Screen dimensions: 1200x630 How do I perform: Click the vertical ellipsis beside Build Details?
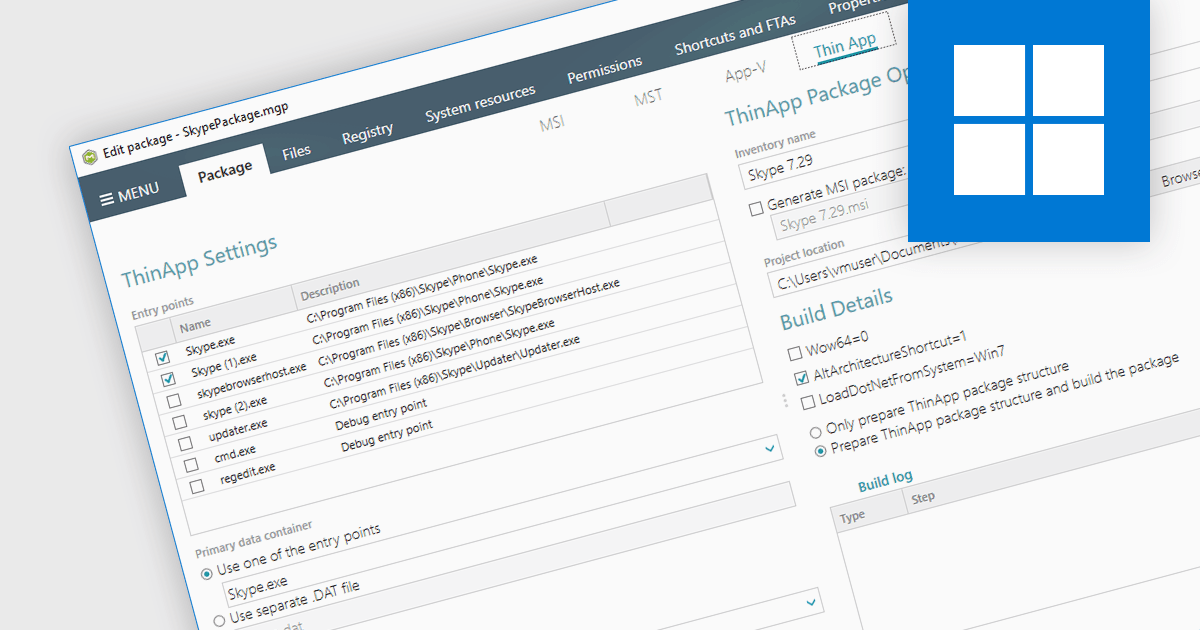tap(785, 399)
